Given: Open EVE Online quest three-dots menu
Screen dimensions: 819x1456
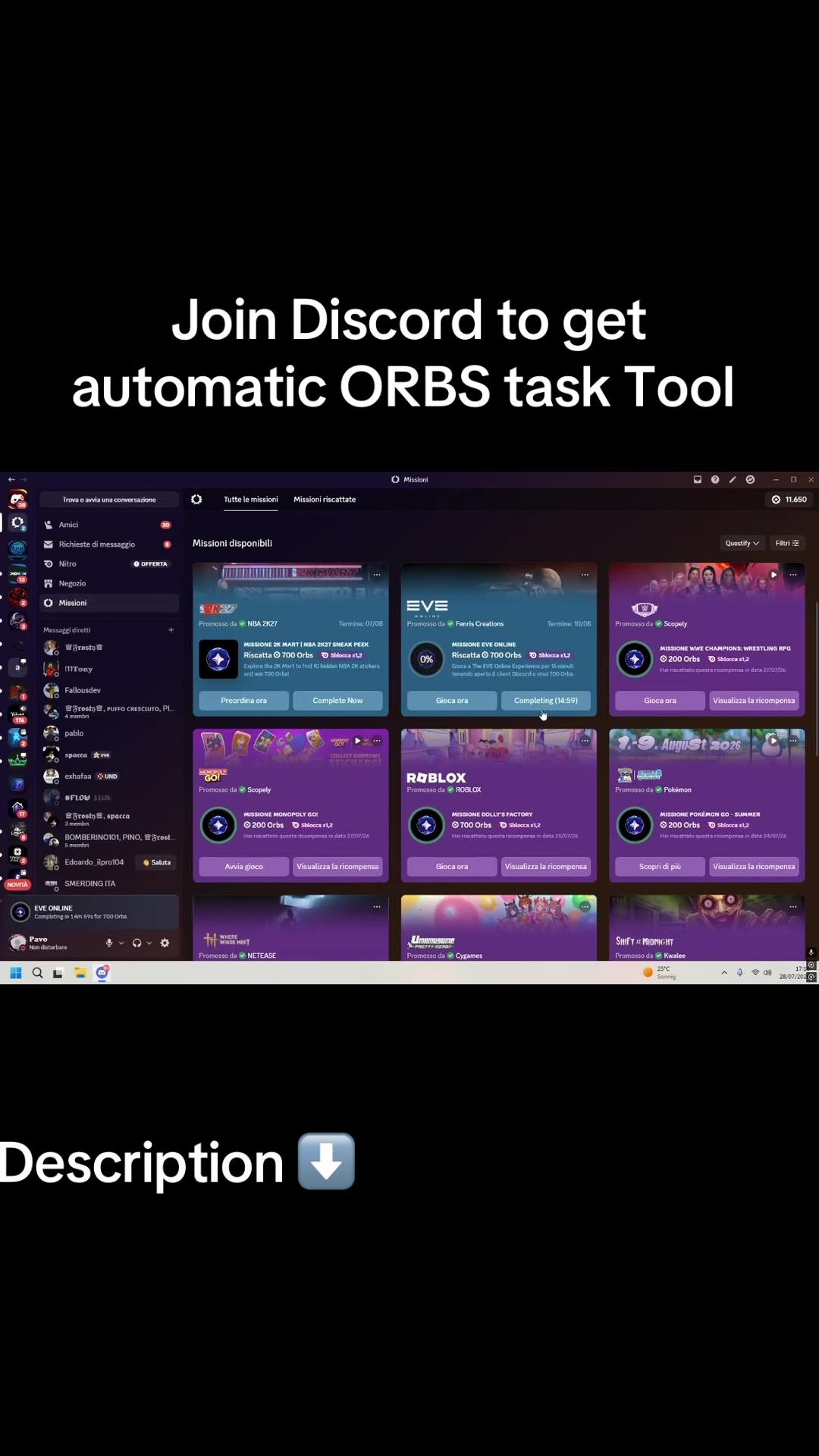Looking at the screenshot, I should 585,575.
